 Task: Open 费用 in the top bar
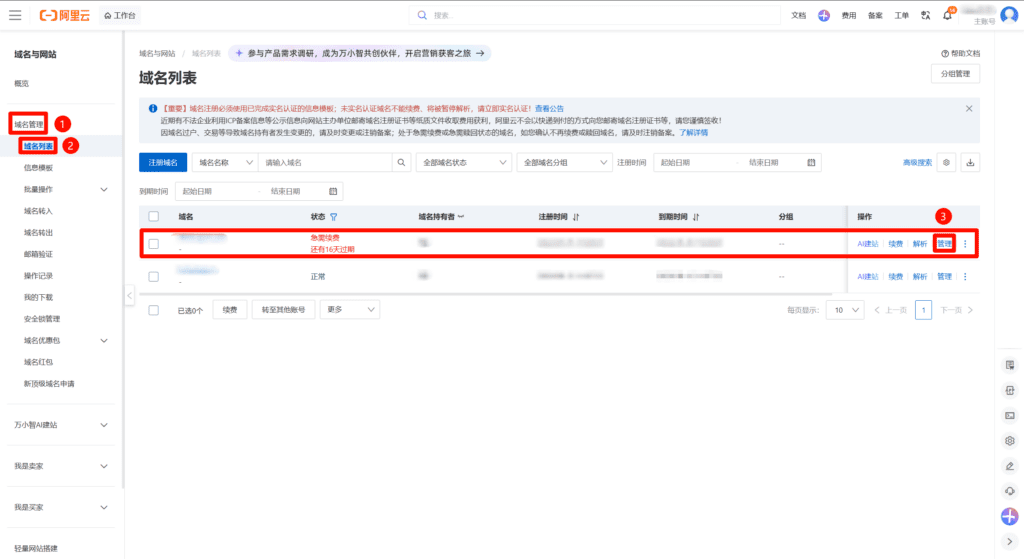coord(849,16)
